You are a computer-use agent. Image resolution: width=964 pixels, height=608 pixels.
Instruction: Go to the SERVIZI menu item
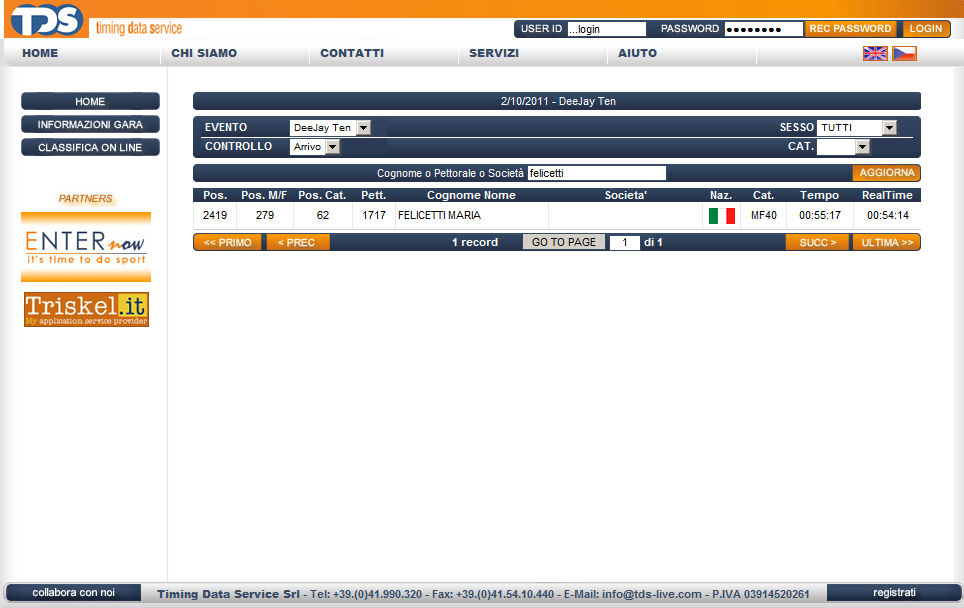pos(494,53)
